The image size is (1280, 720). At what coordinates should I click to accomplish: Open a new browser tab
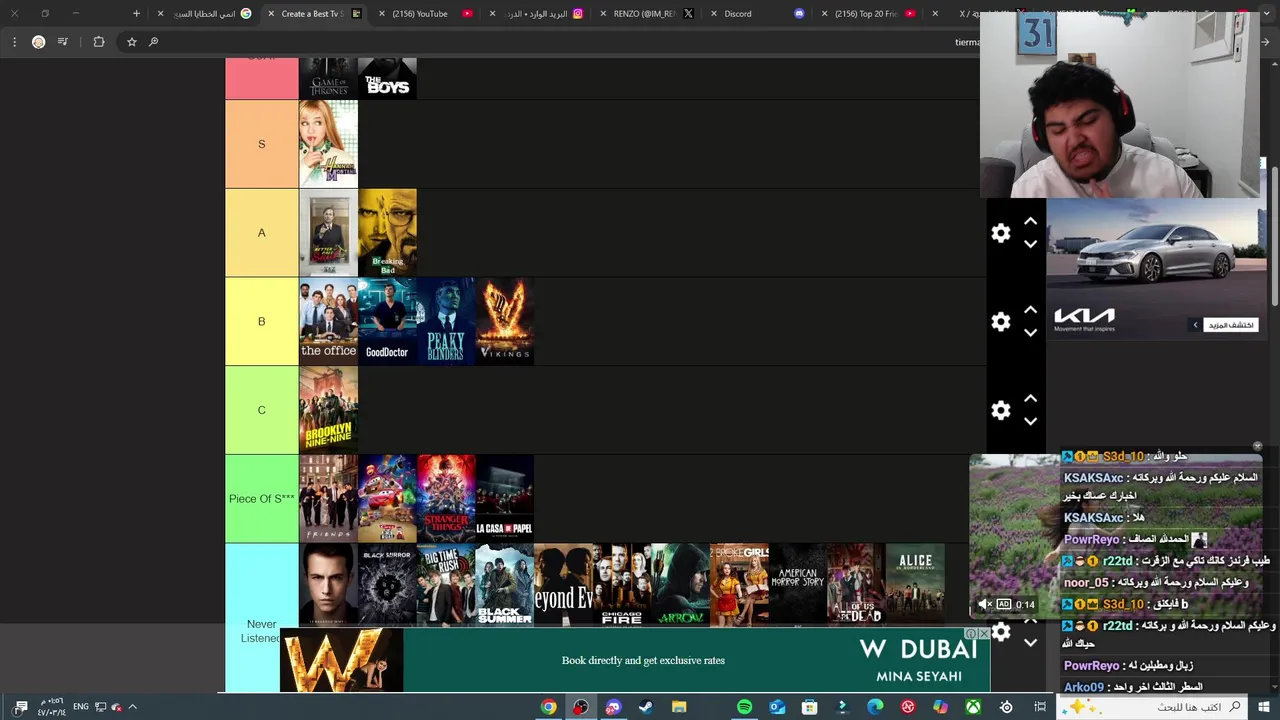pos(137,14)
